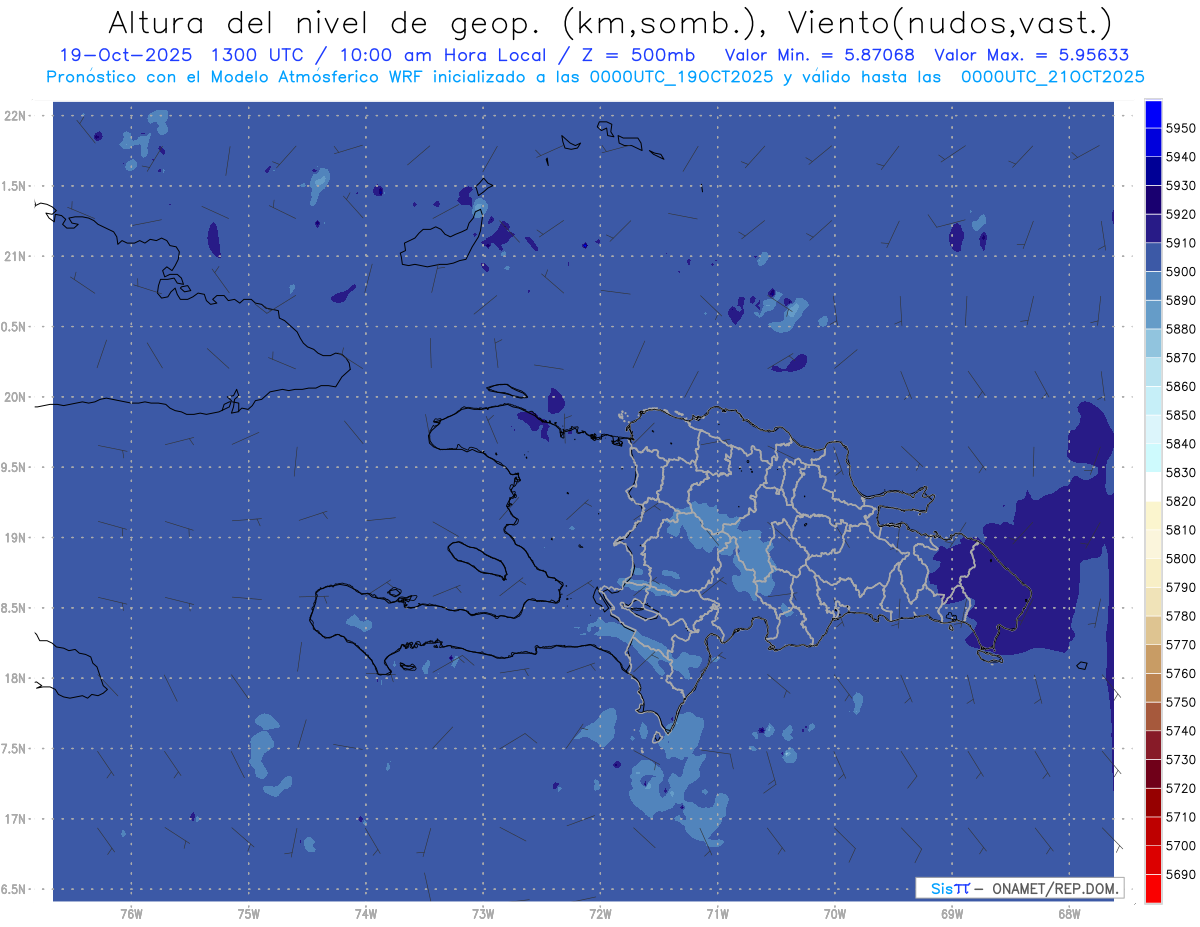Click the date "19-Oct-2025" in the subtitle
This screenshot has width=1200, height=927.
[x=125, y=55]
